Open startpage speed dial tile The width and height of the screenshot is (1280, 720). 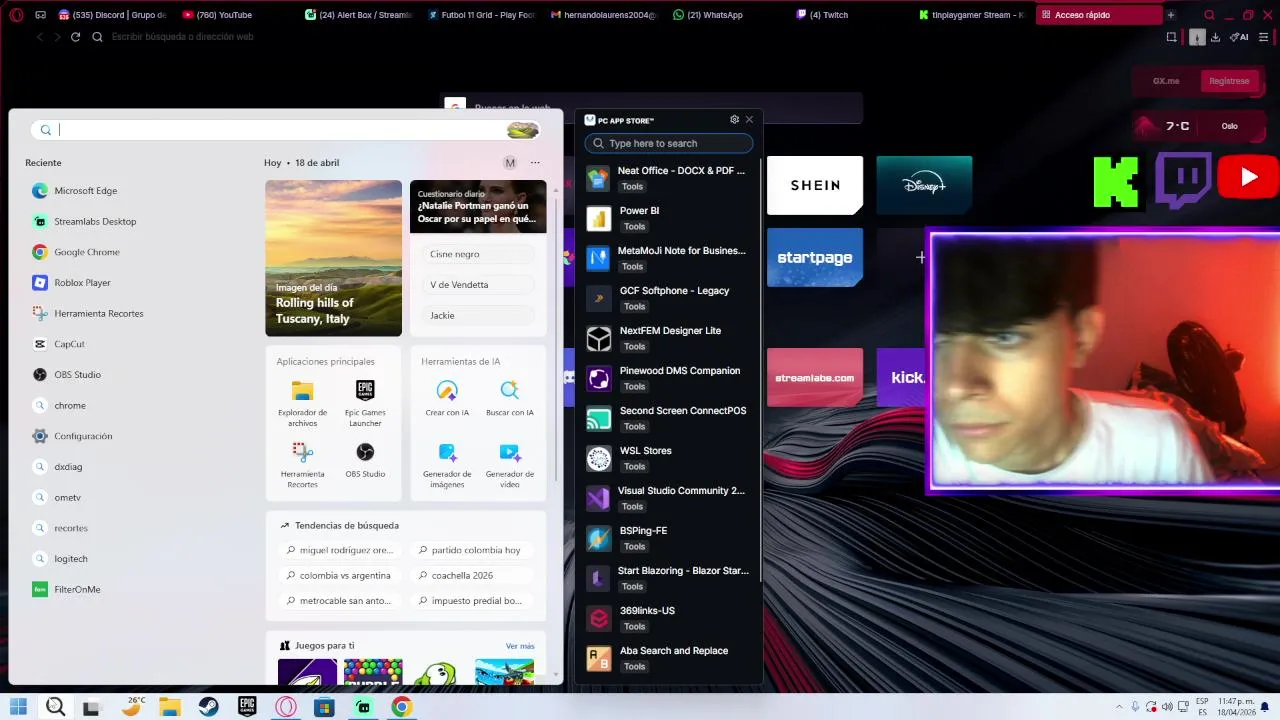click(815, 257)
